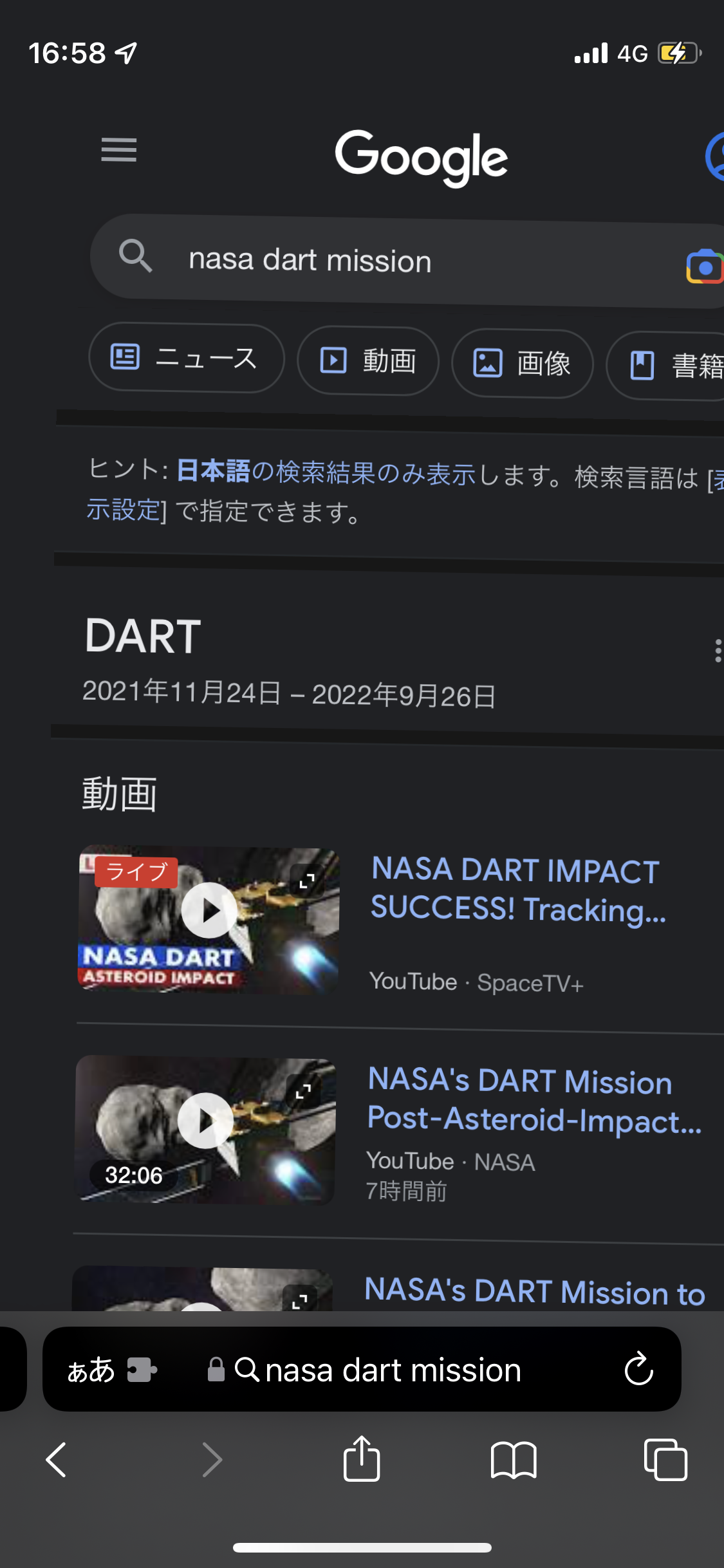724x1568 pixels.
Task: Tap the Google logo
Action: point(422,158)
